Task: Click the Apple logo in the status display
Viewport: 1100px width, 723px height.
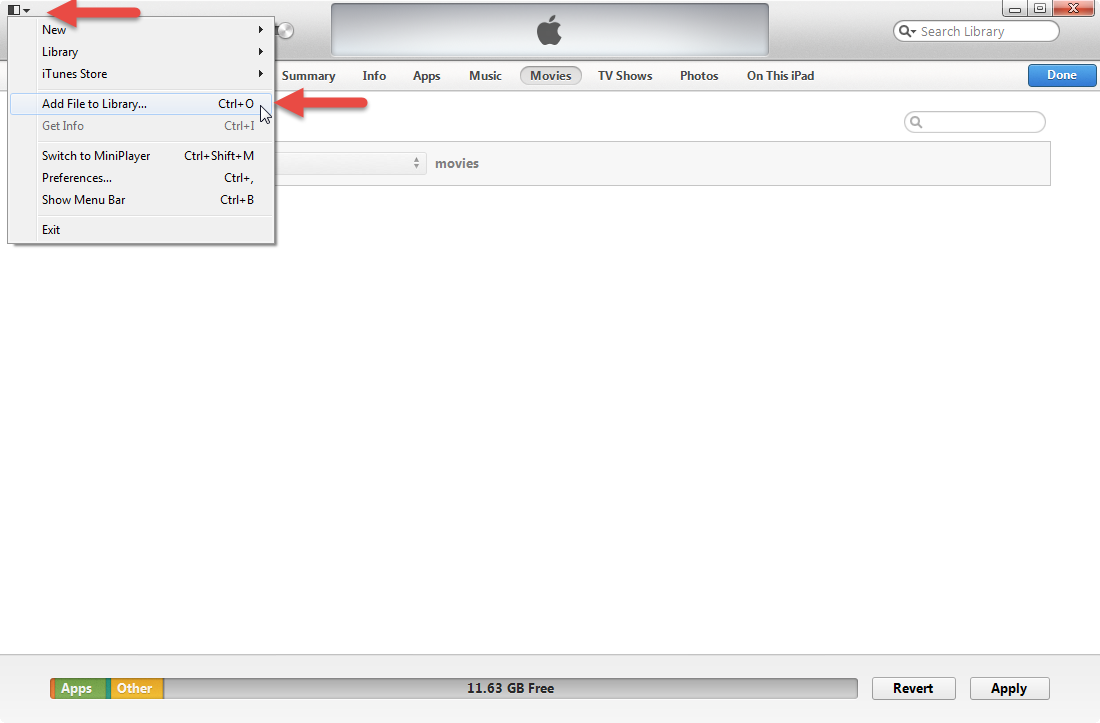Action: pos(549,31)
